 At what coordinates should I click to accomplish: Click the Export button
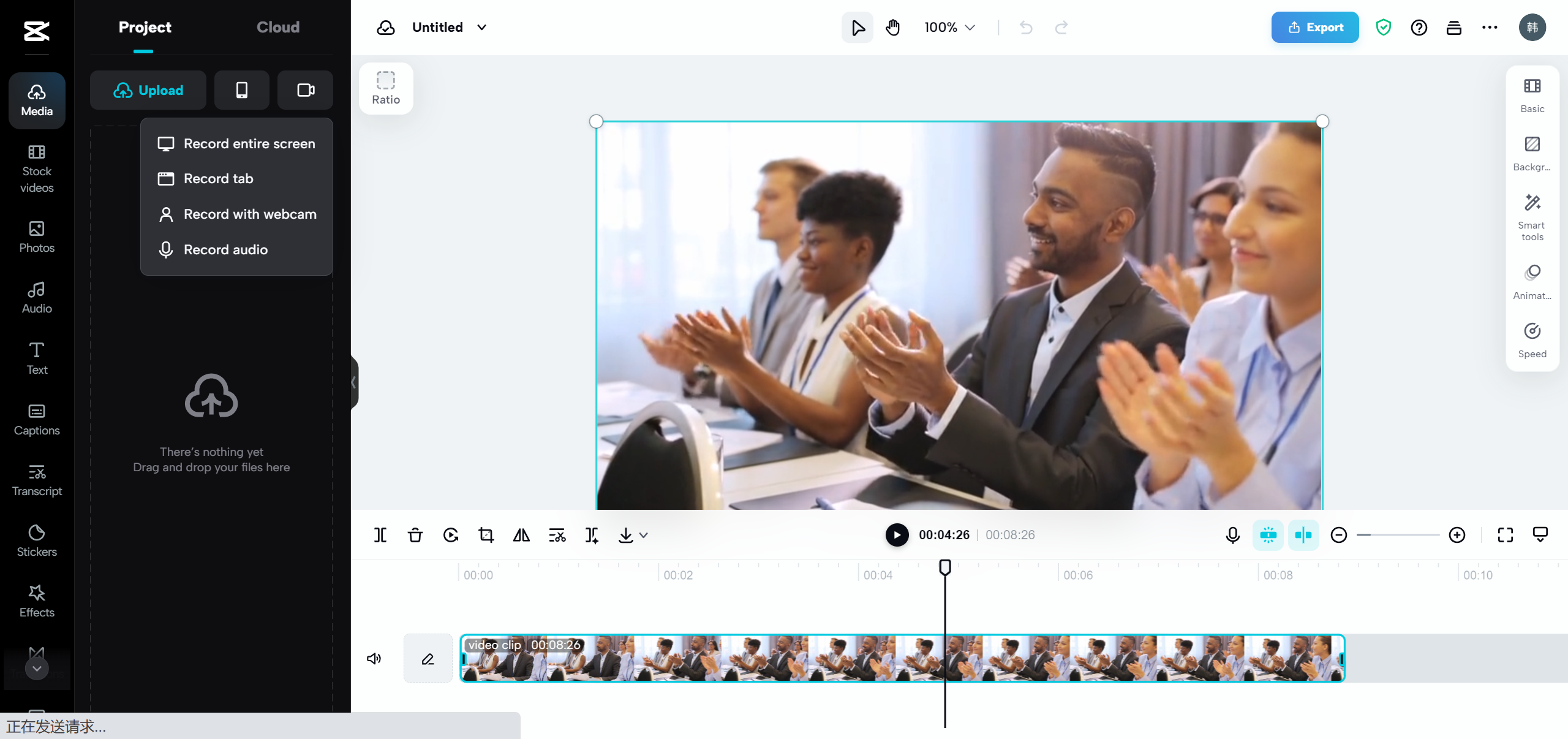tap(1314, 28)
